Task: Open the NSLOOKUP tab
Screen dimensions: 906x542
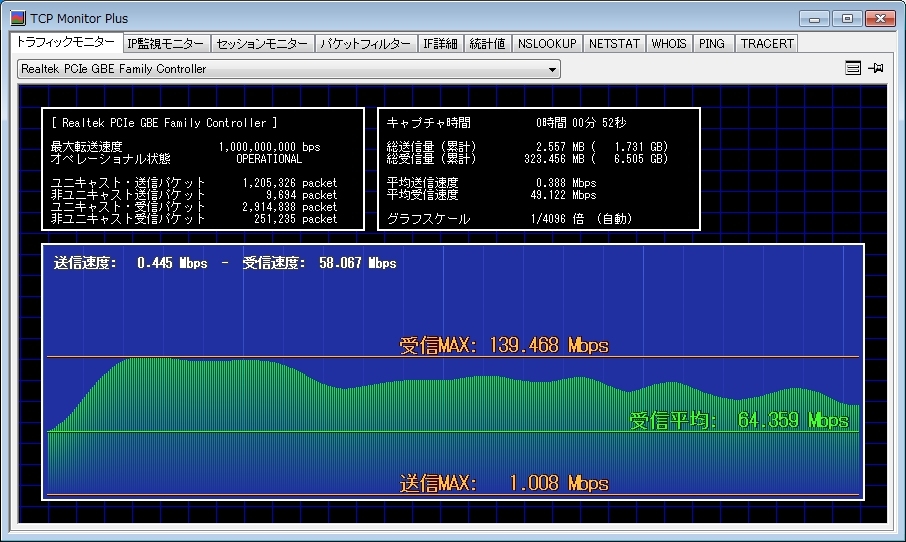Action: [x=546, y=44]
